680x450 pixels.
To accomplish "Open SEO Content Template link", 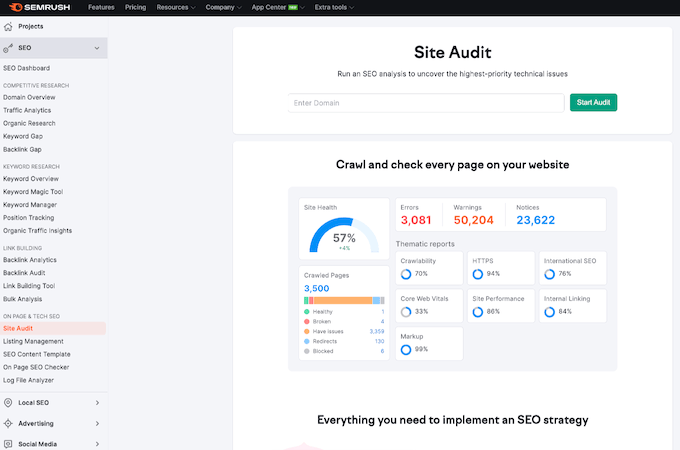I will 36,354.
